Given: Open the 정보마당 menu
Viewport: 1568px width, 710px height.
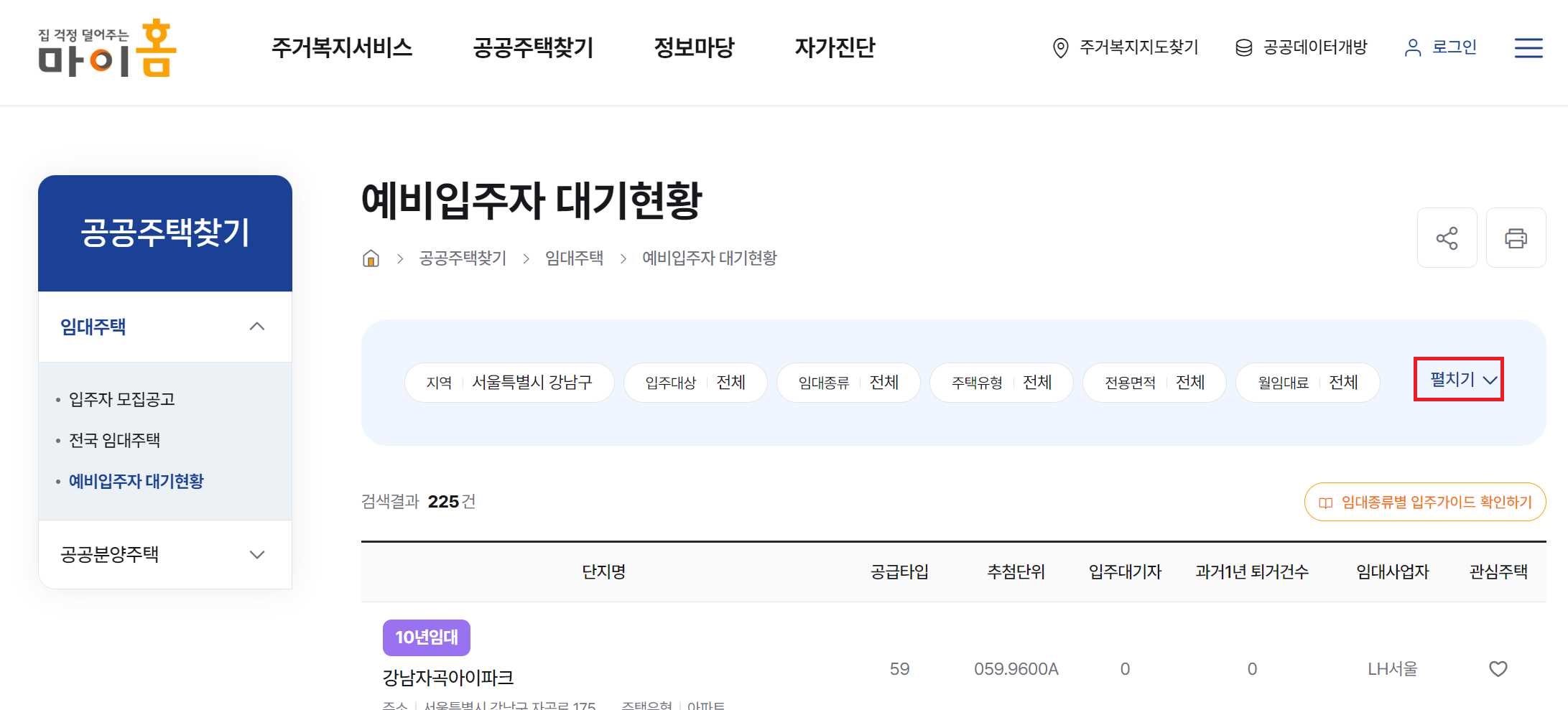Looking at the screenshot, I should click(694, 47).
